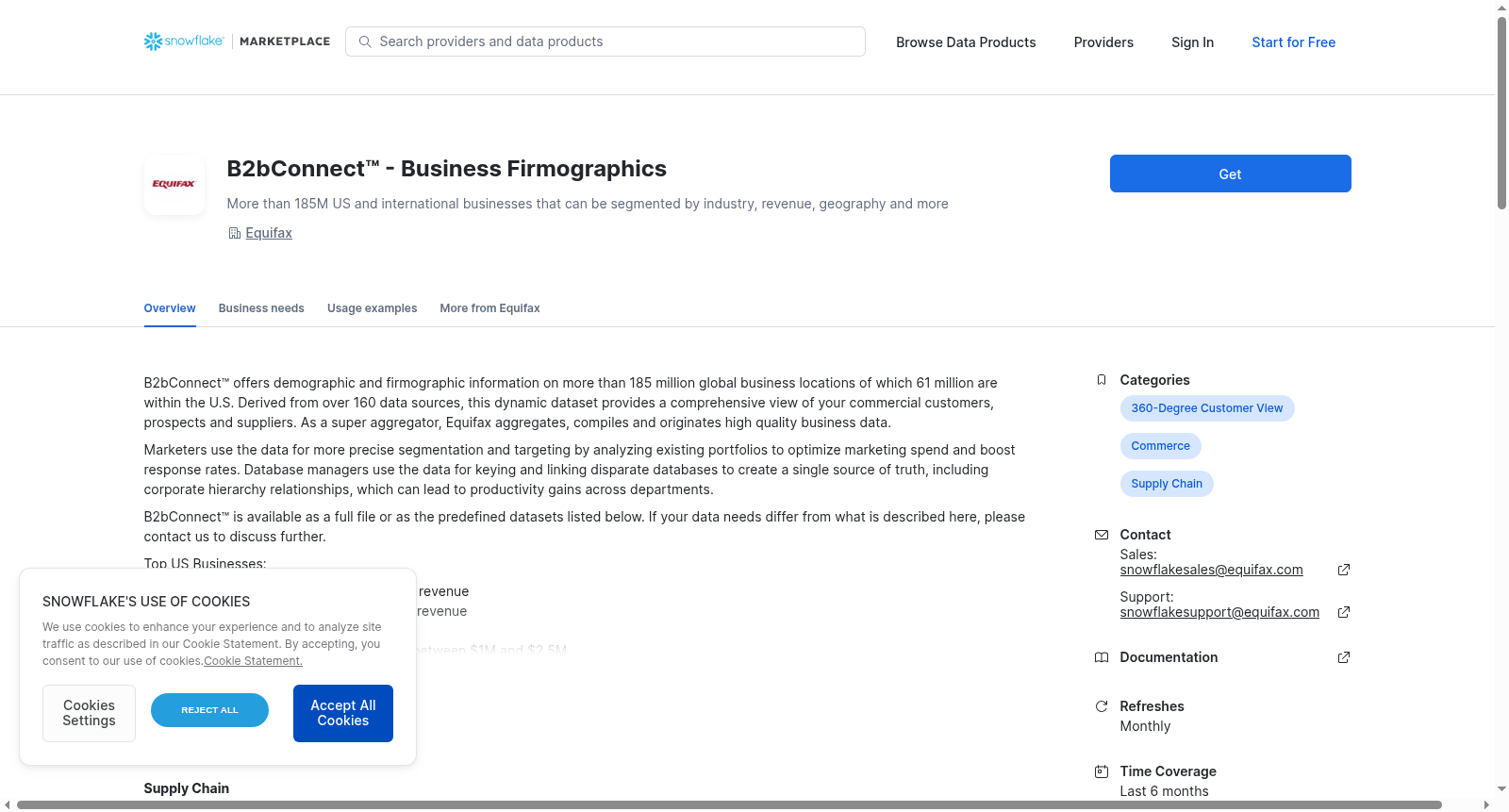The image size is (1509, 812).
Task: Open the Equifax provider link
Action: [x=269, y=233]
